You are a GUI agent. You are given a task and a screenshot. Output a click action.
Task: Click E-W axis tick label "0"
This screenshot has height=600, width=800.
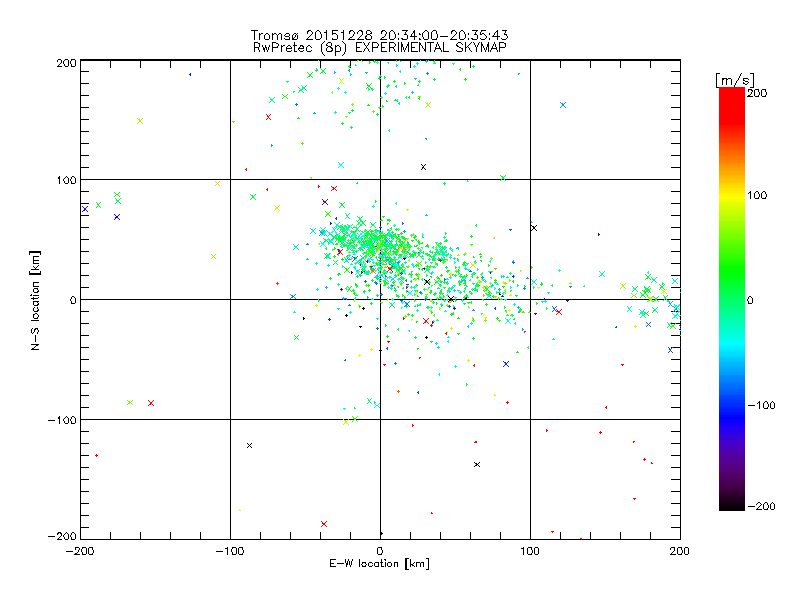coord(380,551)
